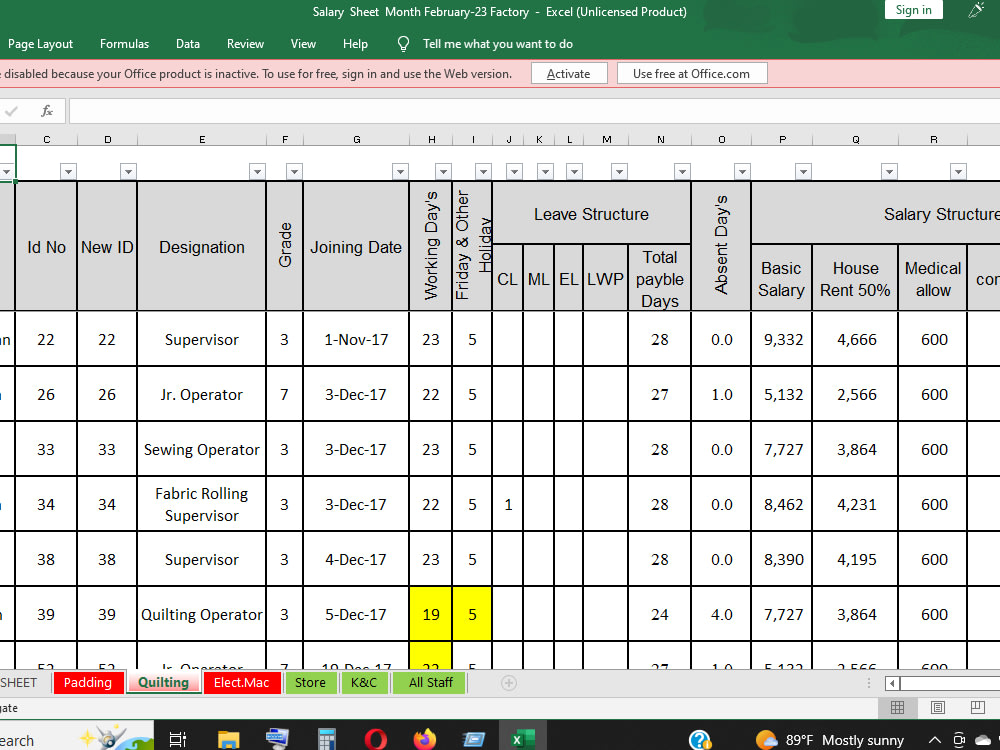Select the Quilting sheet tab

(x=163, y=682)
